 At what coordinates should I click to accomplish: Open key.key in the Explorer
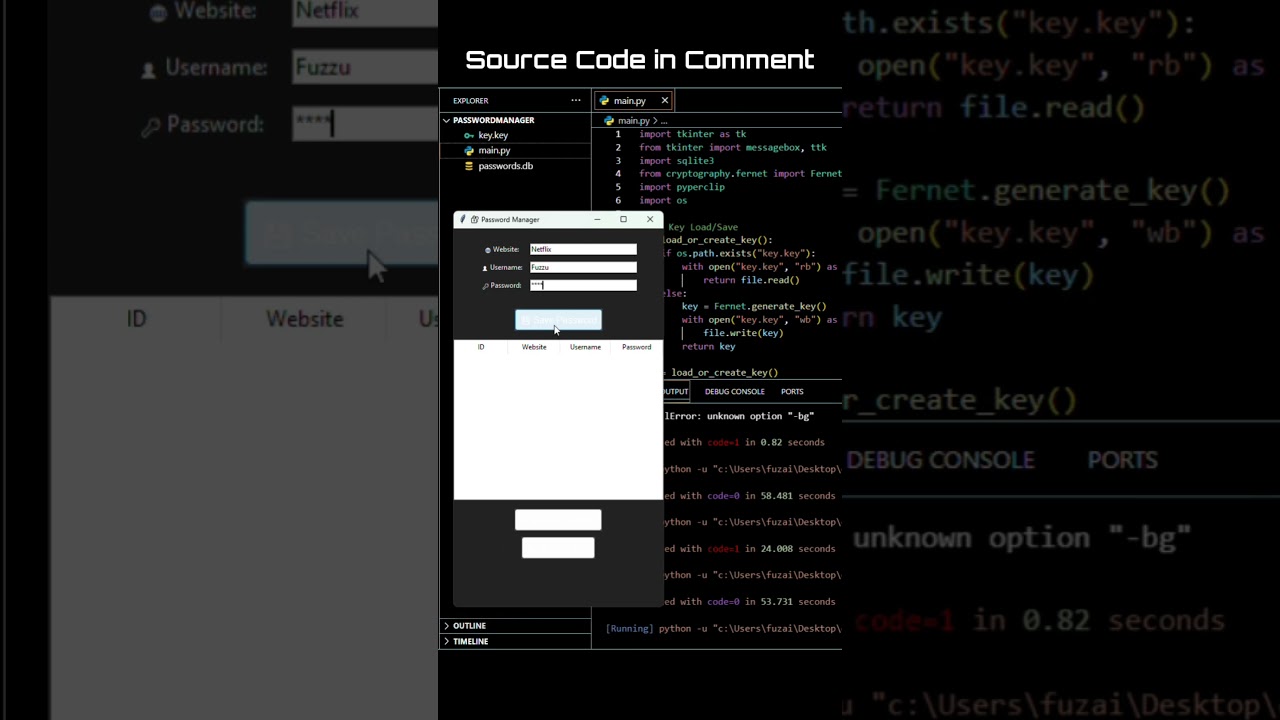point(493,135)
